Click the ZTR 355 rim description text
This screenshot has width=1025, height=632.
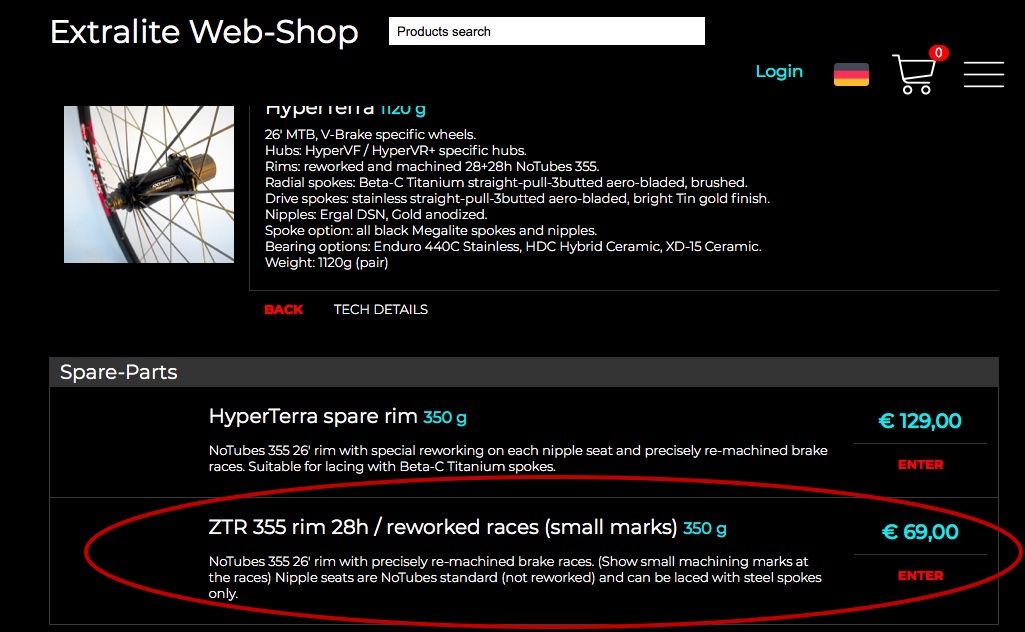(515, 577)
